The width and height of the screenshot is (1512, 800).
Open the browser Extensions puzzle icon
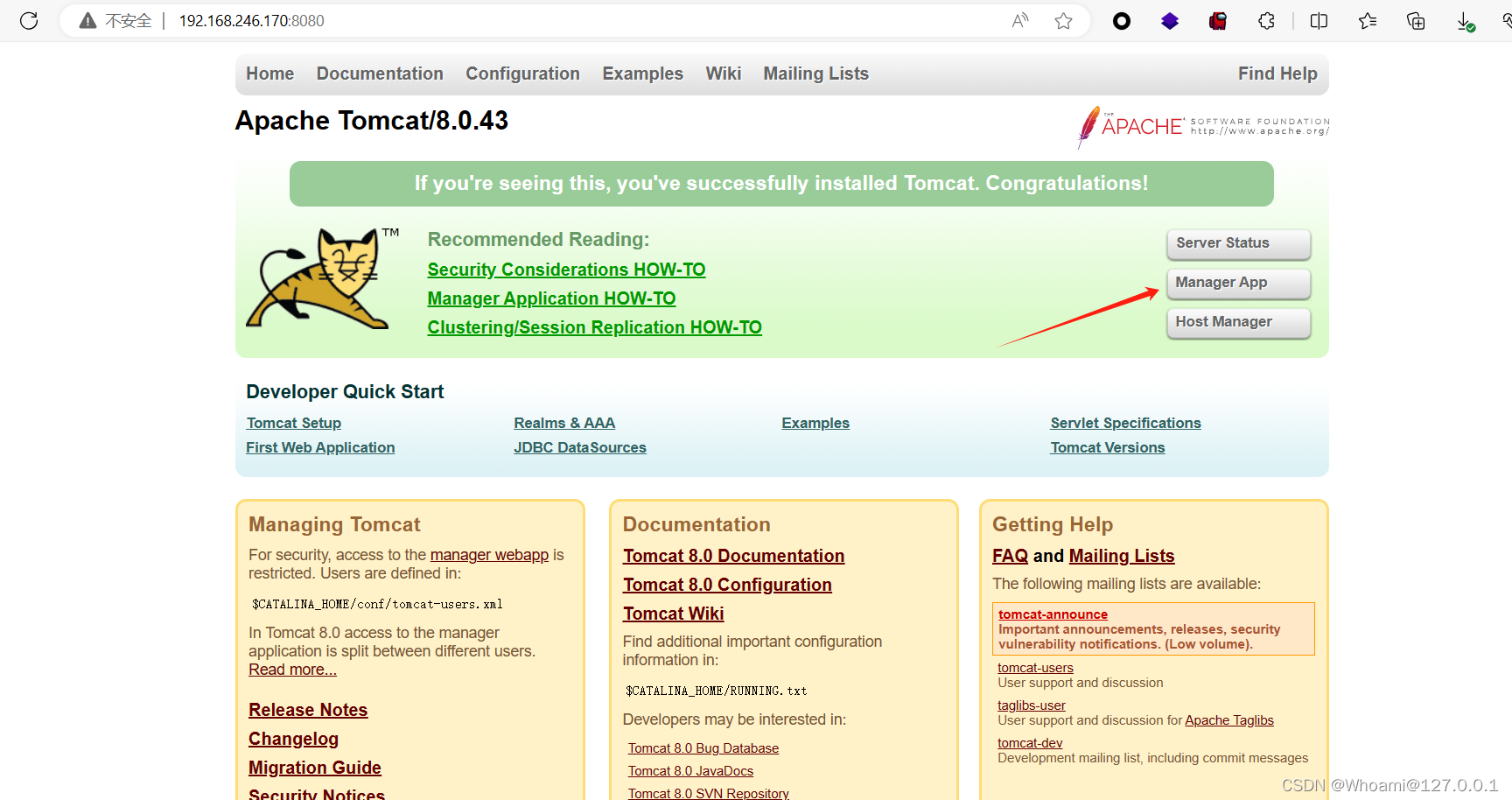pos(1266,21)
